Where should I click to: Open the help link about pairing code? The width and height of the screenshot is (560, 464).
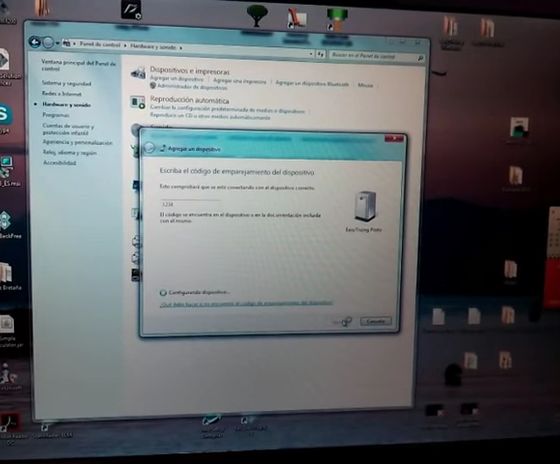246,304
